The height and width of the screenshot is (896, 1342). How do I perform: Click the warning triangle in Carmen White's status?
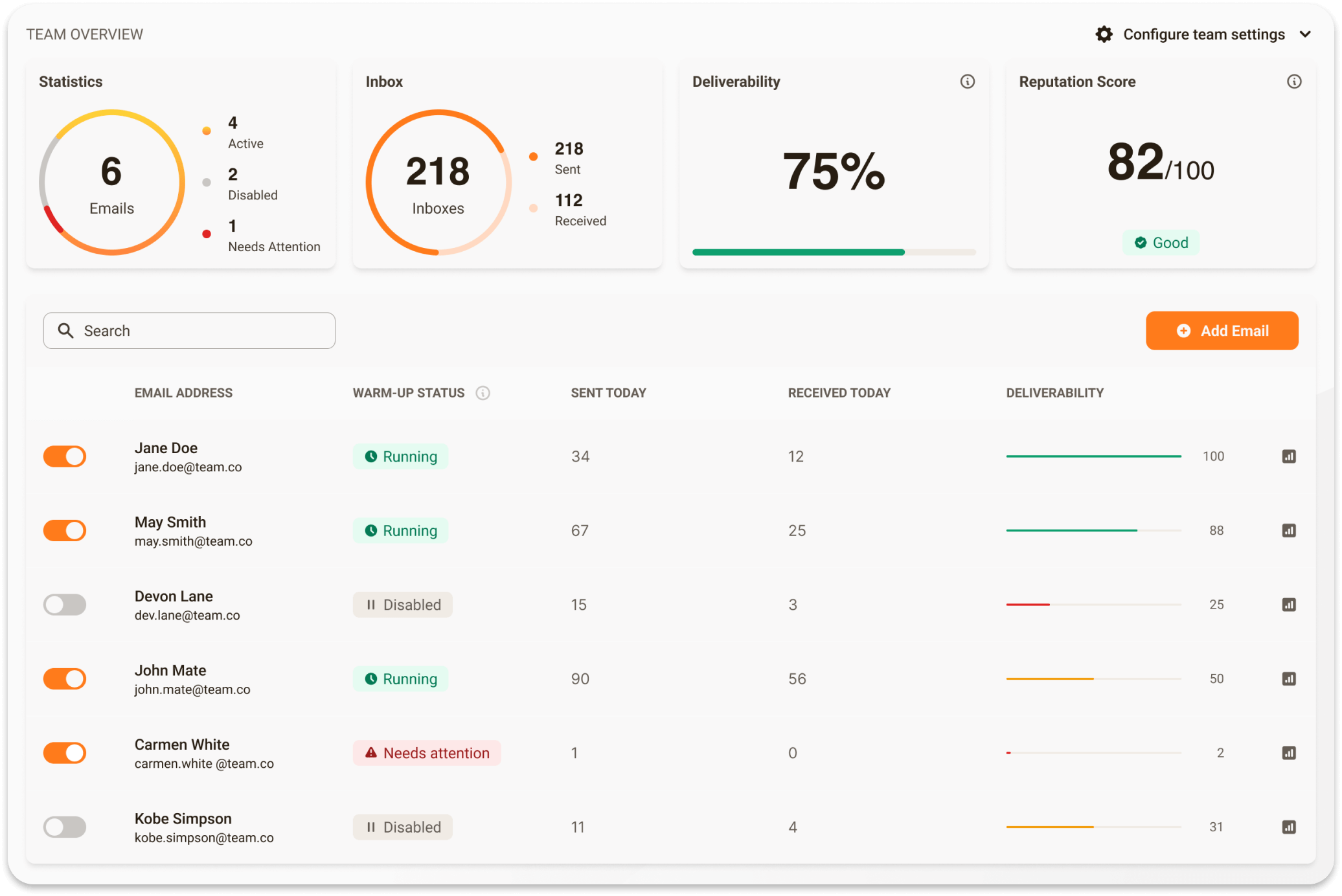[371, 753]
